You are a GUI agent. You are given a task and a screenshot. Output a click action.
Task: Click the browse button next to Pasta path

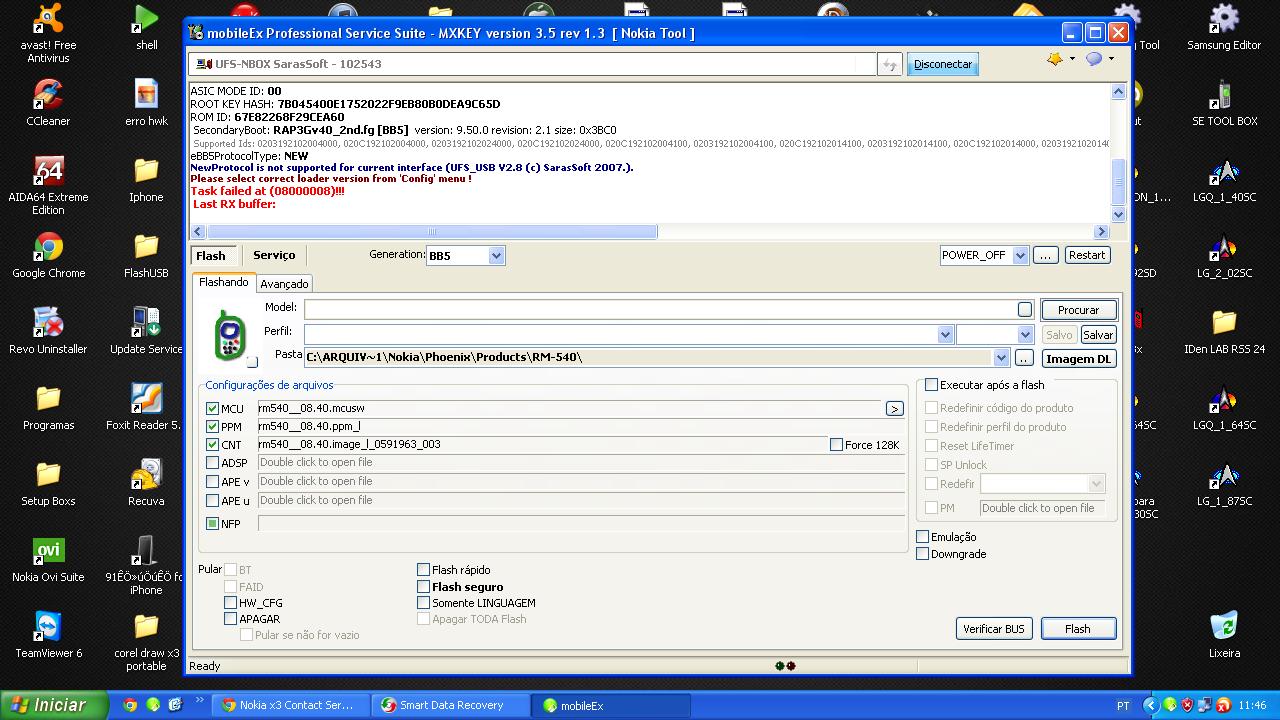1024,358
